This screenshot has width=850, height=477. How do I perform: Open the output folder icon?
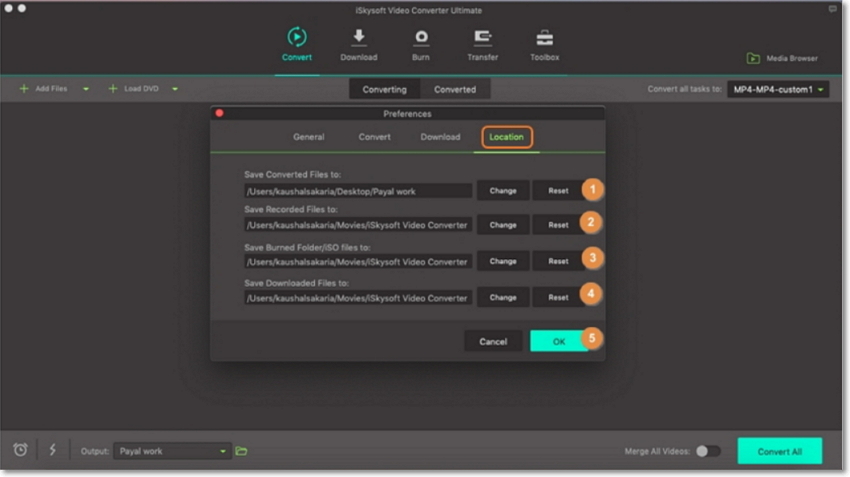coord(241,451)
